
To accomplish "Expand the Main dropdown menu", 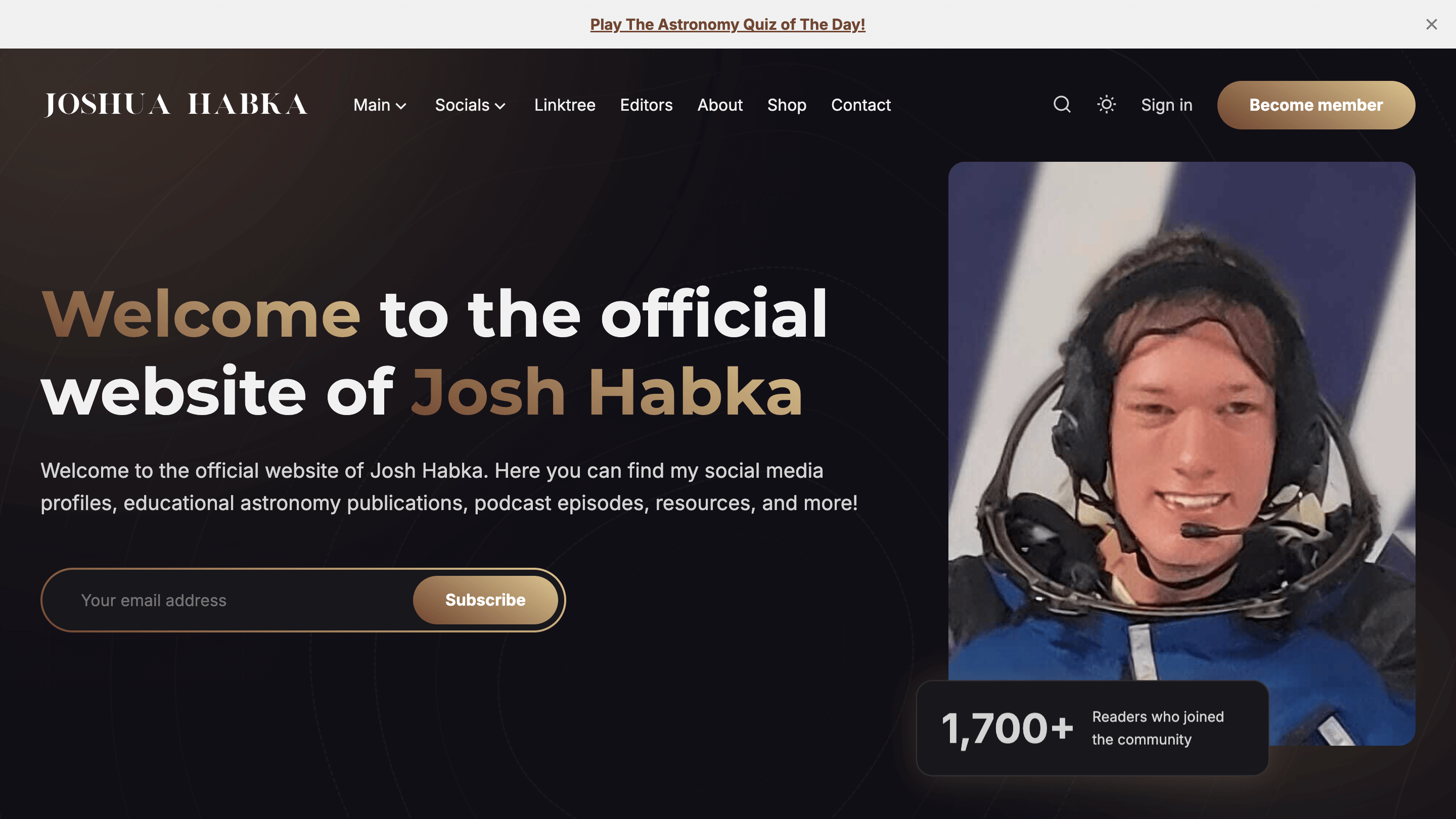I will (x=380, y=105).
